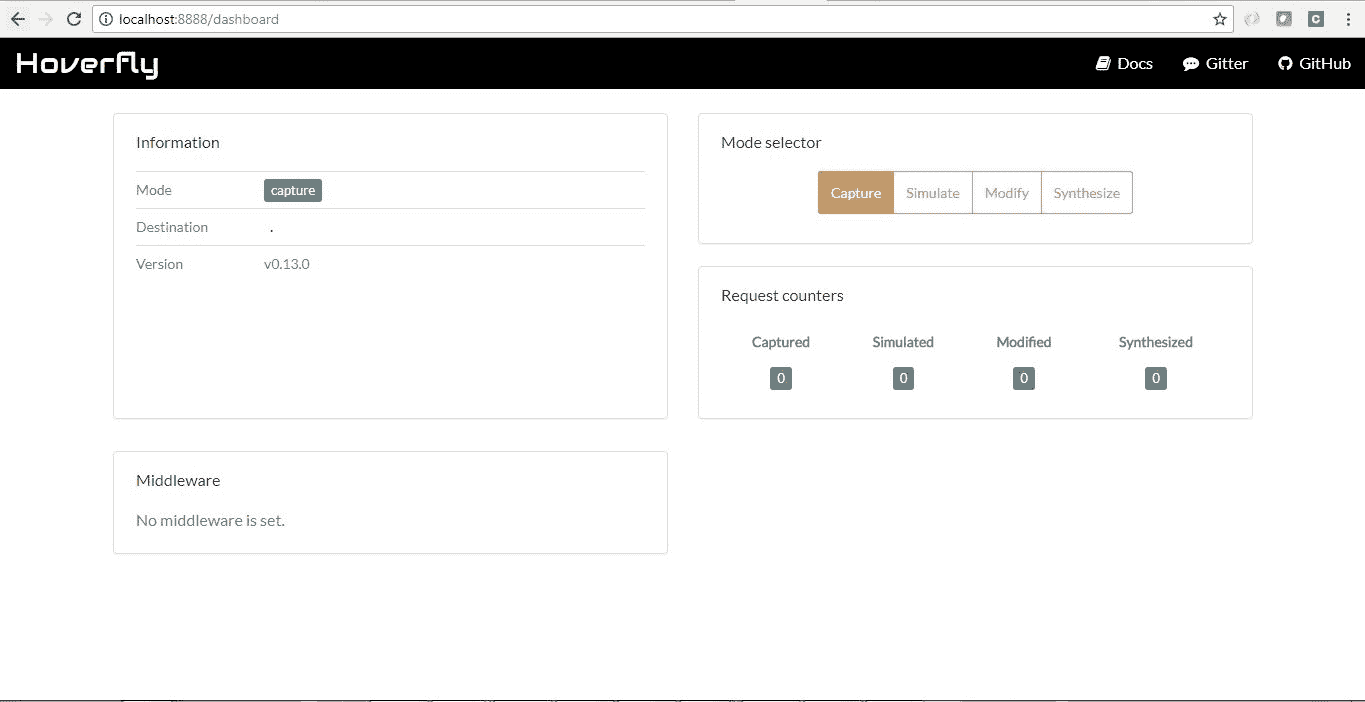Screen dimensions: 1365x702
Task: Click the book icon beside Docs
Action: [1104, 63]
